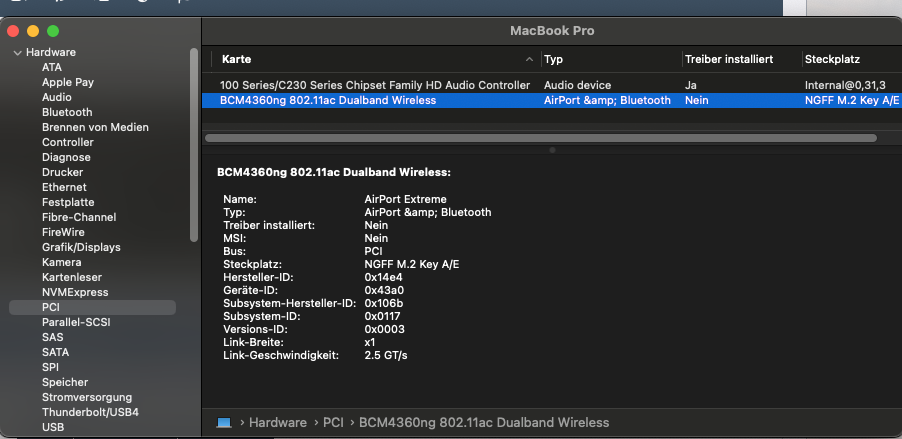
Task: Click PCI breadcrumb in path bar
Action: coord(334,423)
